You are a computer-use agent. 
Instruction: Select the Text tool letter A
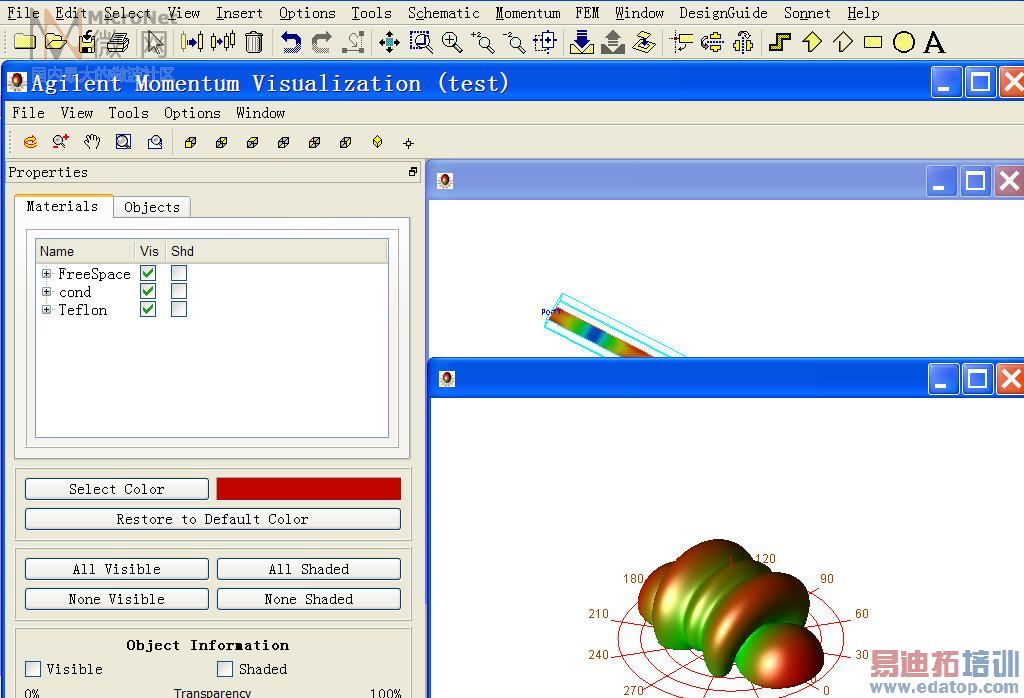935,42
